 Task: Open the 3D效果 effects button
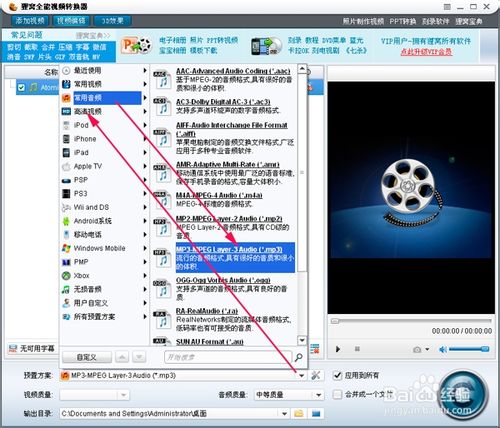[x=112, y=21]
